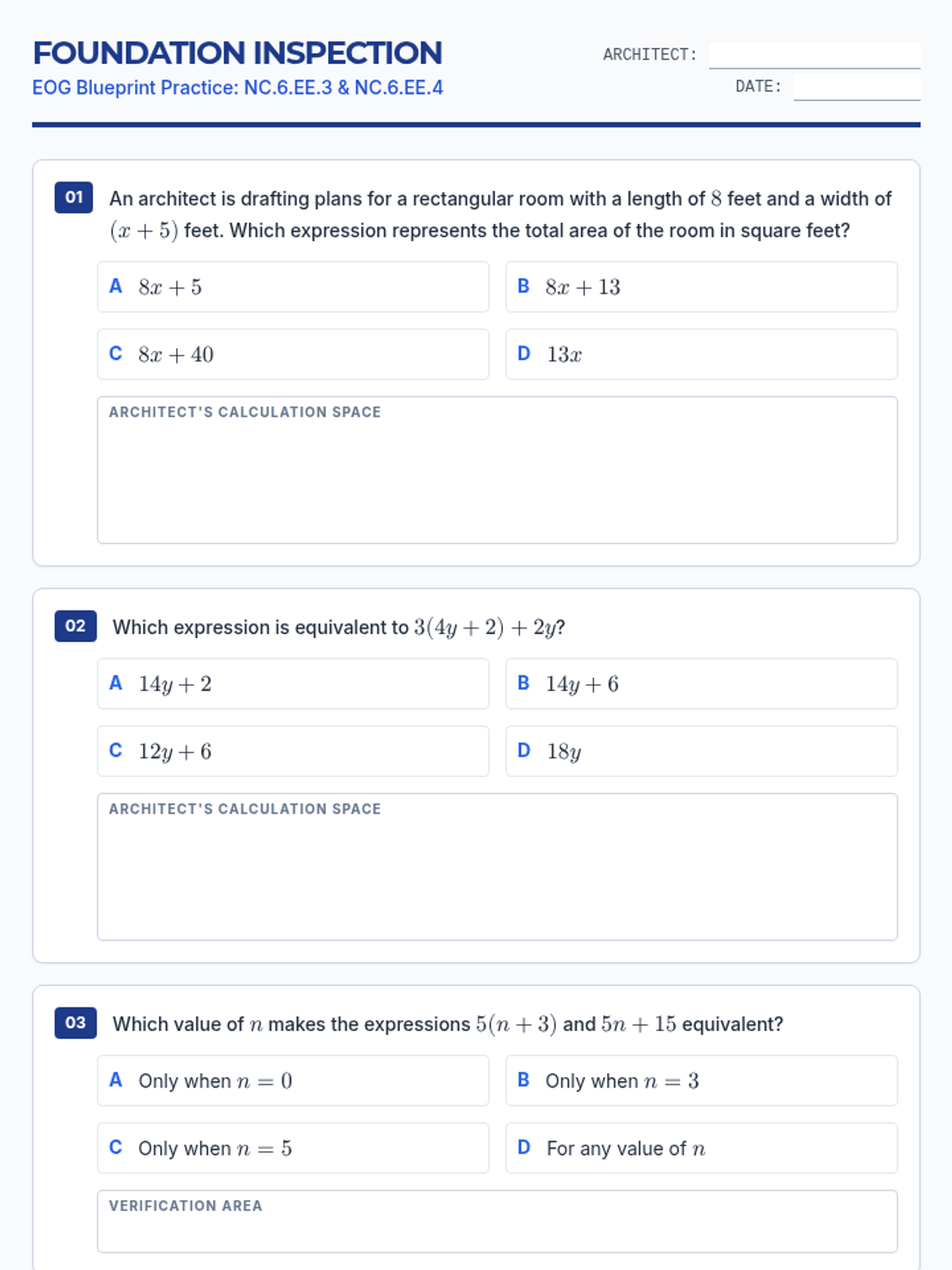This screenshot has height=1270, width=952.
Task: Click question 02 Architect's Calculation Space box
Action: [x=497, y=877]
